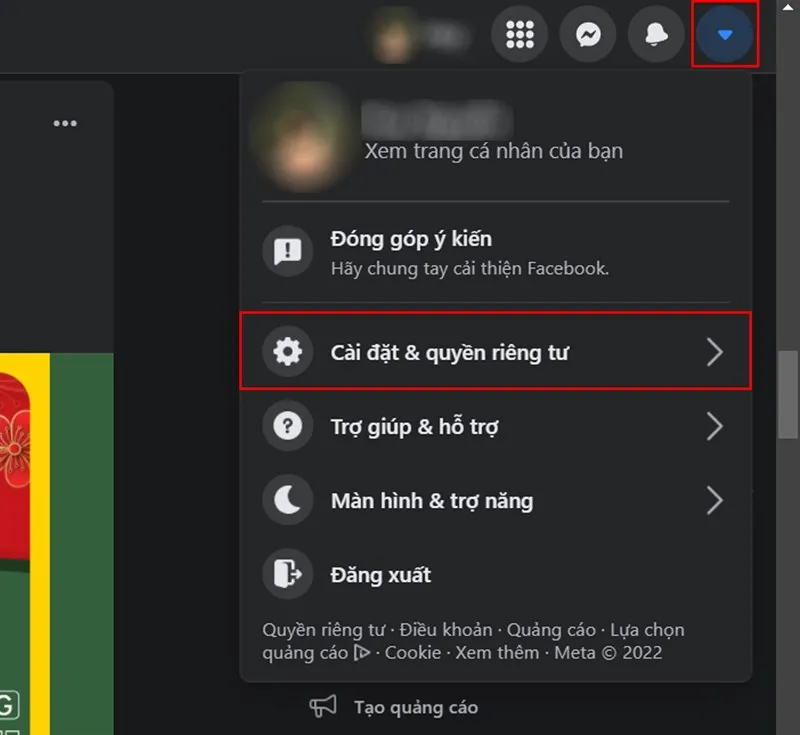Click the megaphone icon next to Tạo quảng cáo
This screenshot has height=735, width=800.
click(x=322, y=707)
